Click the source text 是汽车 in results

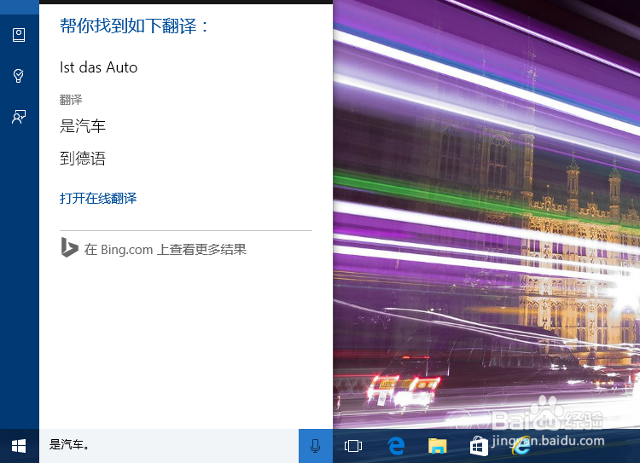point(83,126)
